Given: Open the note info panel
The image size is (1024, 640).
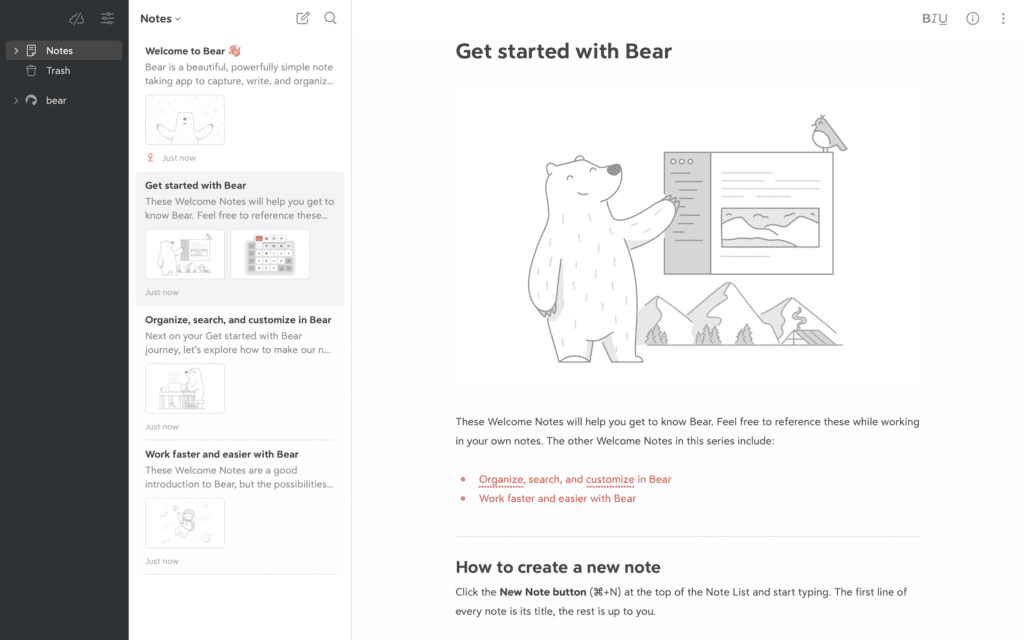Looking at the screenshot, I should click(x=972, y=18).
